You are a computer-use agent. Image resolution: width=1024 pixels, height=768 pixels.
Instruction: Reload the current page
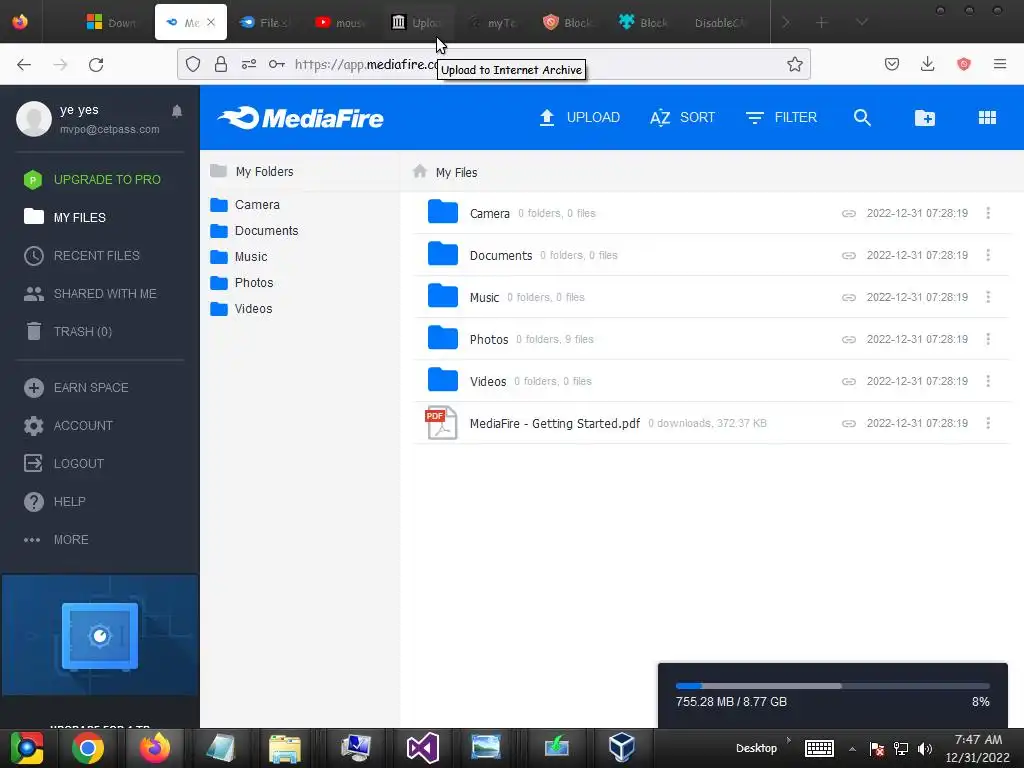point(96,64)
